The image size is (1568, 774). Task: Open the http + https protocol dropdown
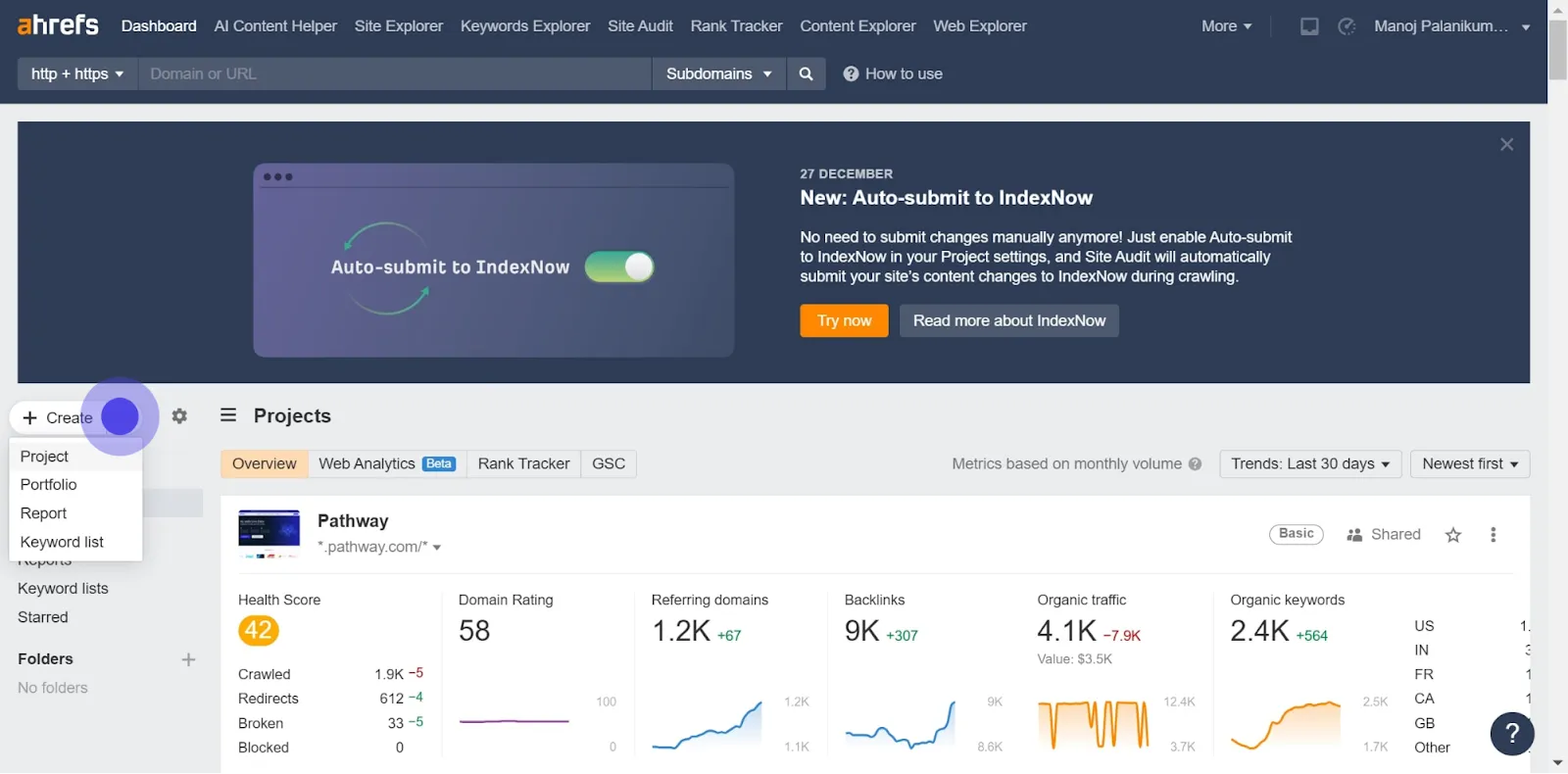pos(77,73)
